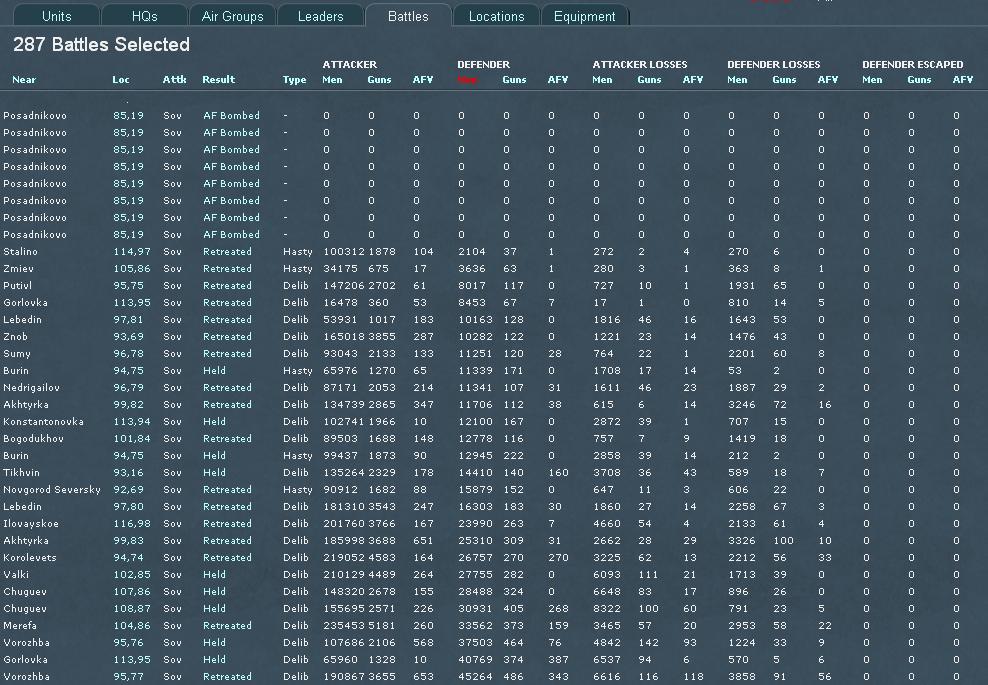988x685 pixels.
Task: Open location 104,86 near Merefa
Action: pos(132,626)
